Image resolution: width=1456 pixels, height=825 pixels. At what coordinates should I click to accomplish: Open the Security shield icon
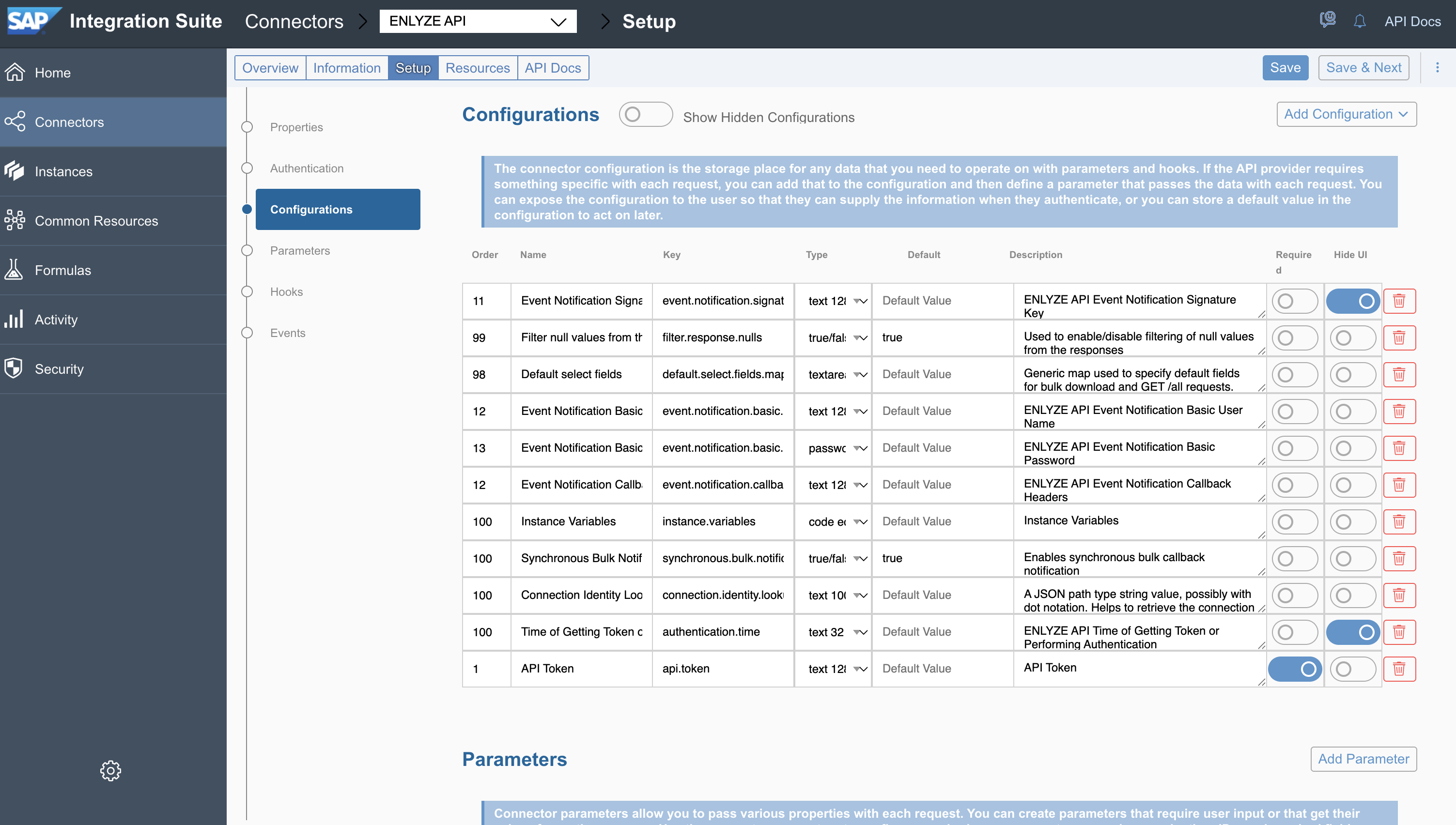coord(14,368)
